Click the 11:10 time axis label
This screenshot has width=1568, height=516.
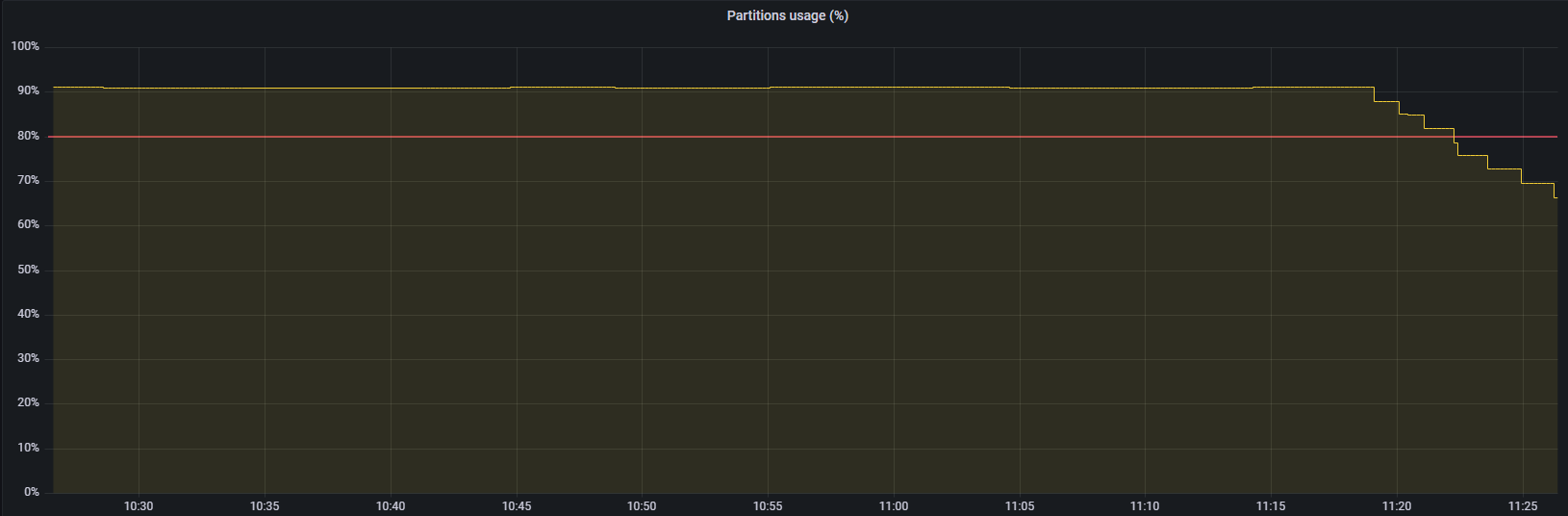pyautogui.click(x=1145, y=506)
